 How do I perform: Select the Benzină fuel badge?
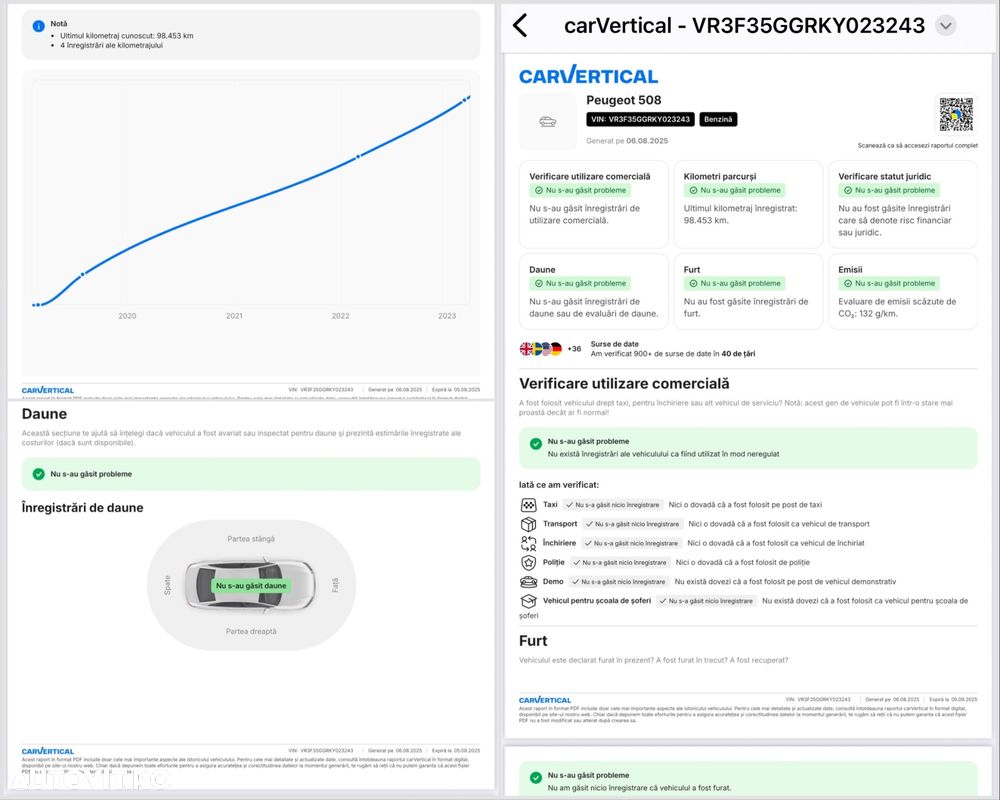click(718, 119)
